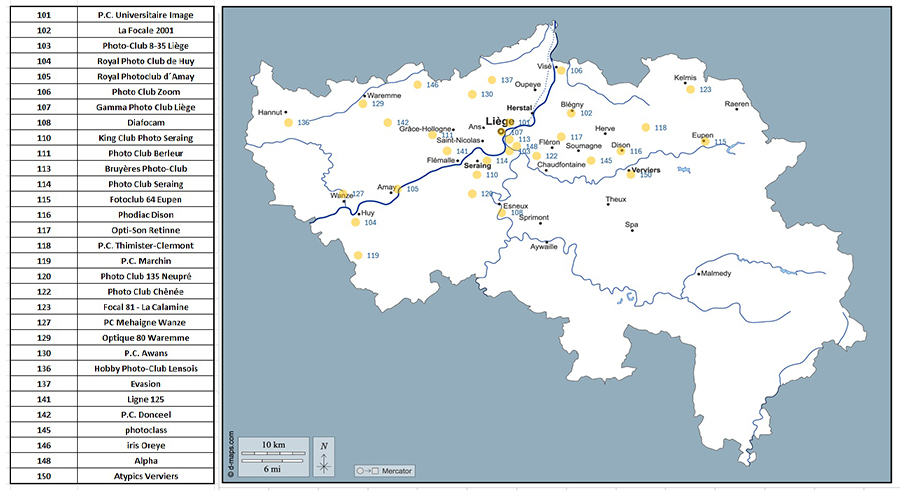The image size is (900, 496).
Task: Select marker 106 next to Visé
Action: (561, 71)
